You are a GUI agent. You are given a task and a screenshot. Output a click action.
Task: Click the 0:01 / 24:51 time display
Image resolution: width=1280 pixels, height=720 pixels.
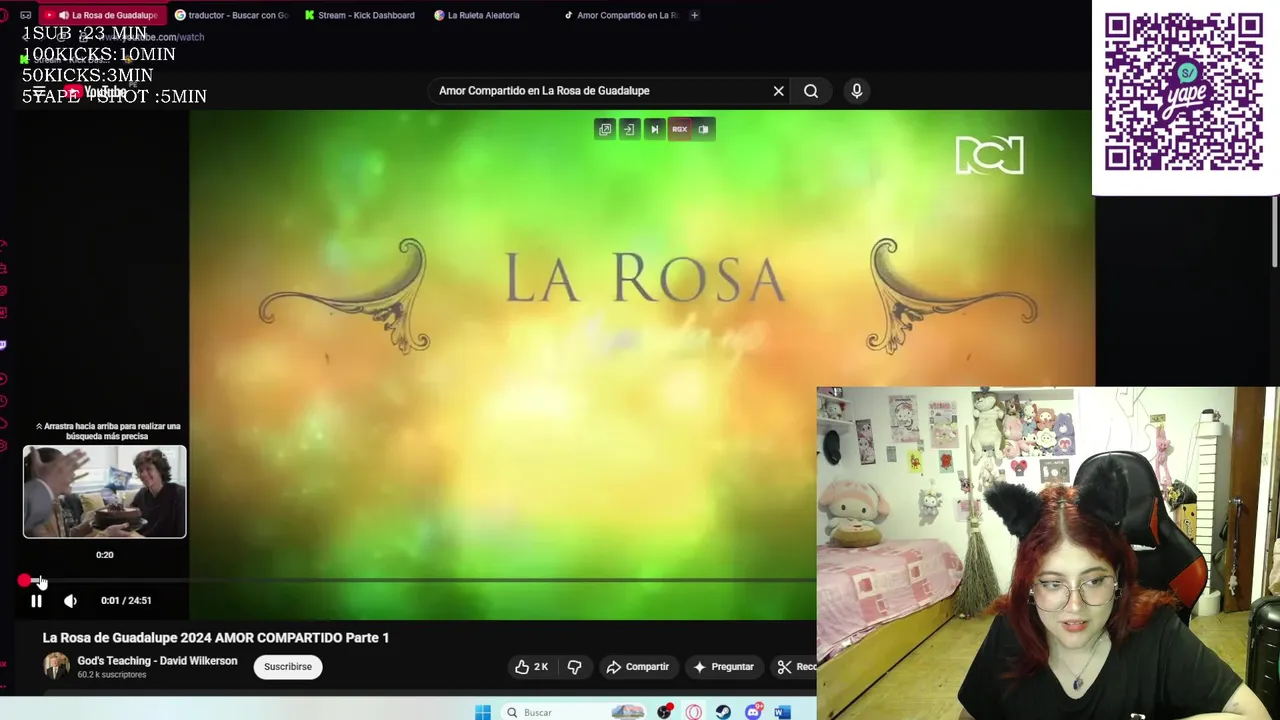(x=126, y=601)
